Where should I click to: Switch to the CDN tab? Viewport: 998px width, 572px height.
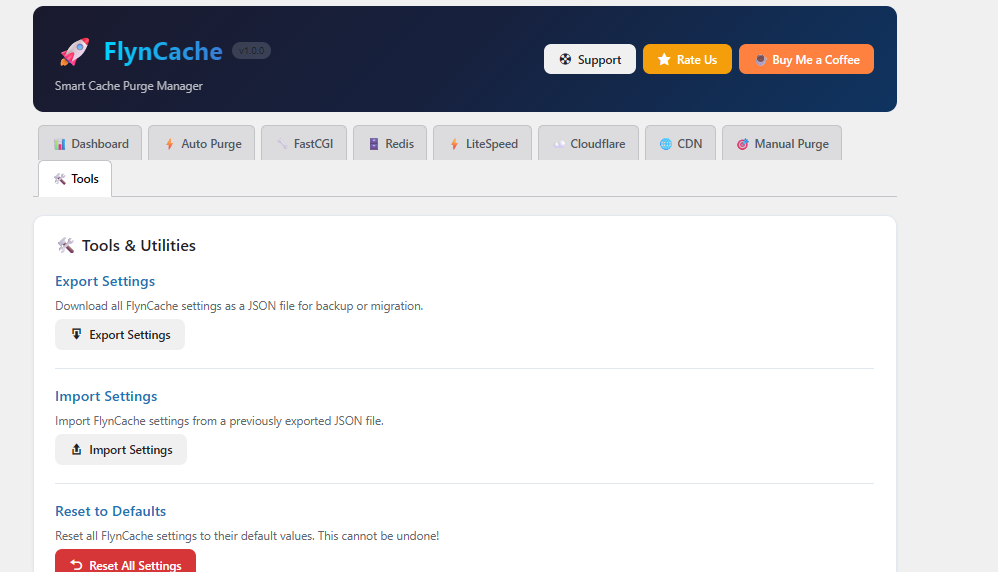point(680,143)
